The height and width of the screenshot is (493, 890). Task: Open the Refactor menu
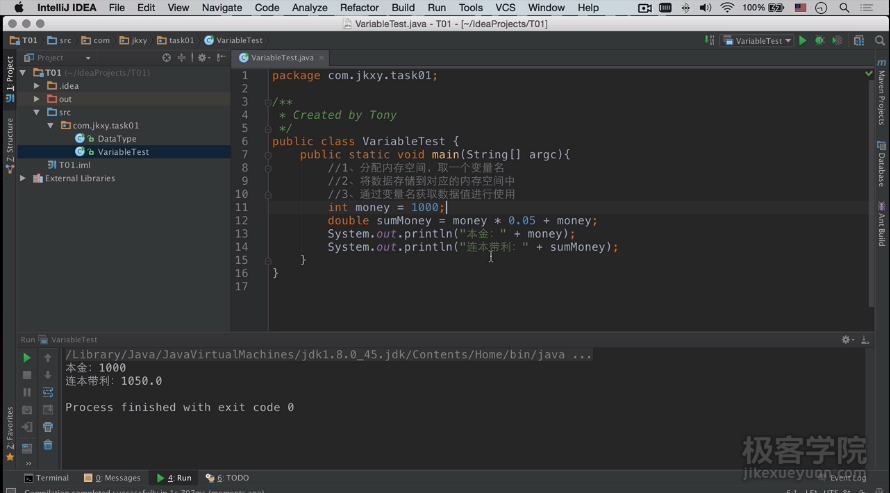(359, 8)
